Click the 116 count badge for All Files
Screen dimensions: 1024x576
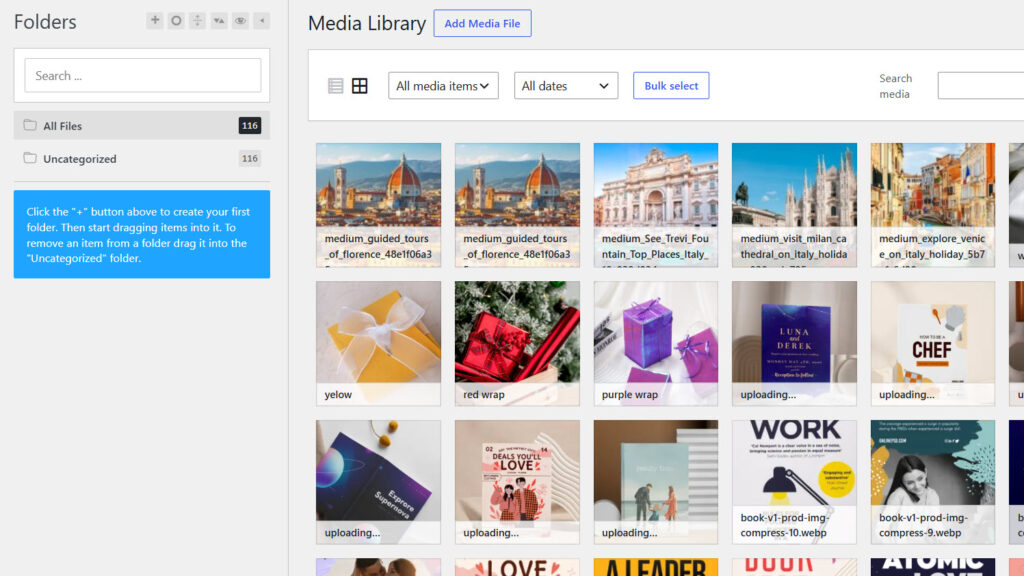click(x=249, y=125)
